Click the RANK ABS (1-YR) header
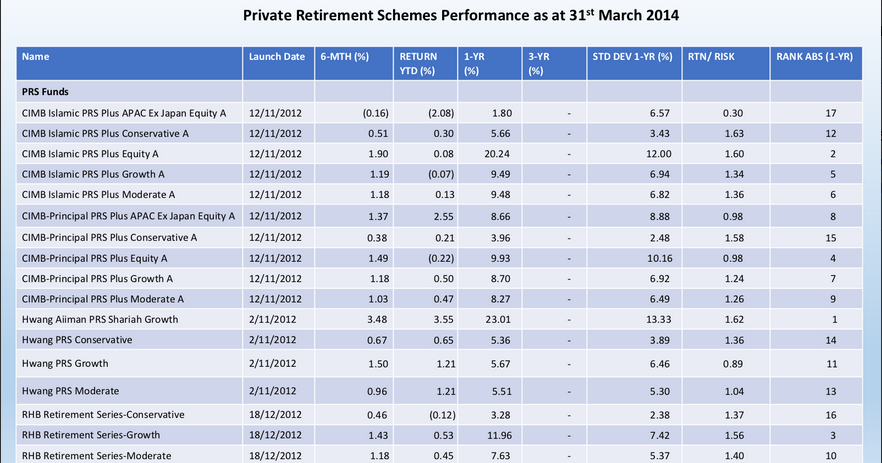Viewport: 882px width, 463px height. (x=816, y=63)
